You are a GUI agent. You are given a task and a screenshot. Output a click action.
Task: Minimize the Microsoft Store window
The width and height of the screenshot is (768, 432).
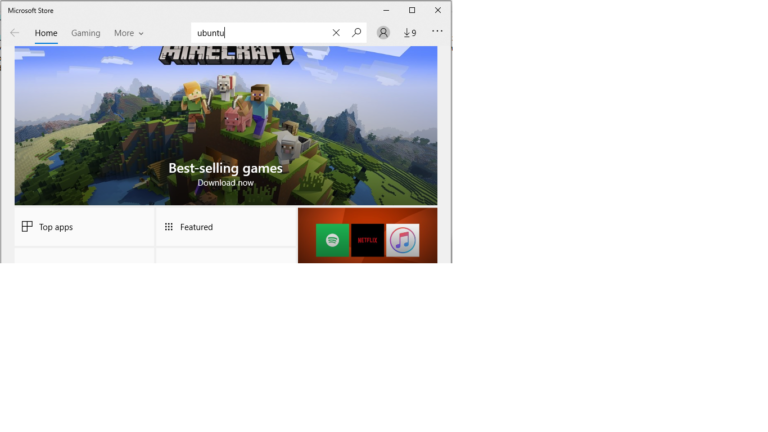385,10
